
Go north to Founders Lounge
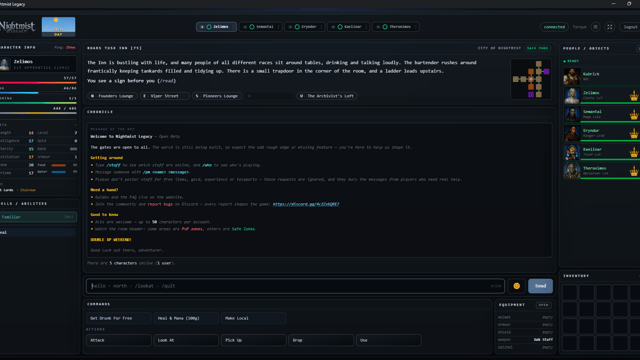point(112,96)
